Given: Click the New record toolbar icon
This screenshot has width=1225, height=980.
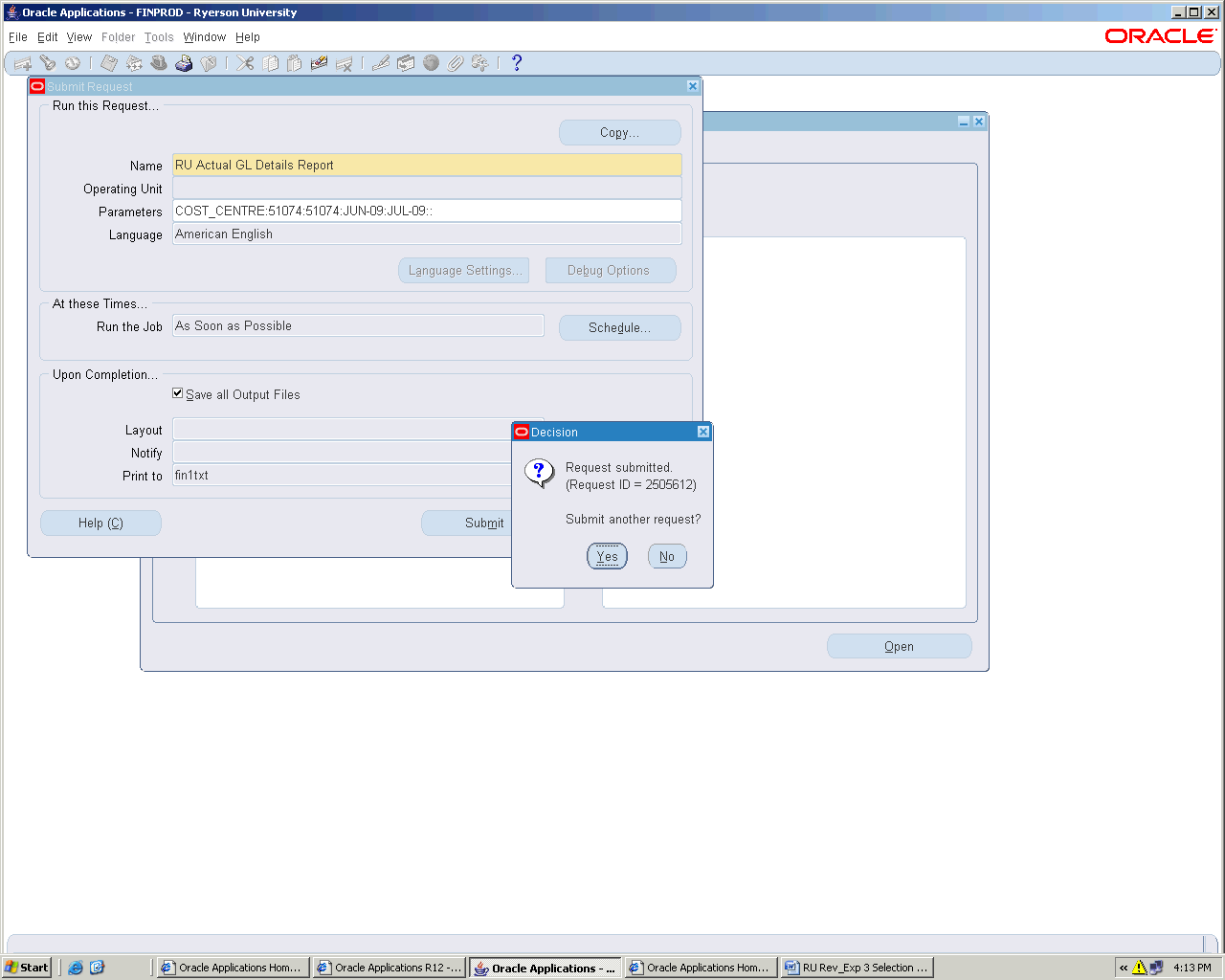Looking at the screenshot, I should click(x=22, y=63).
